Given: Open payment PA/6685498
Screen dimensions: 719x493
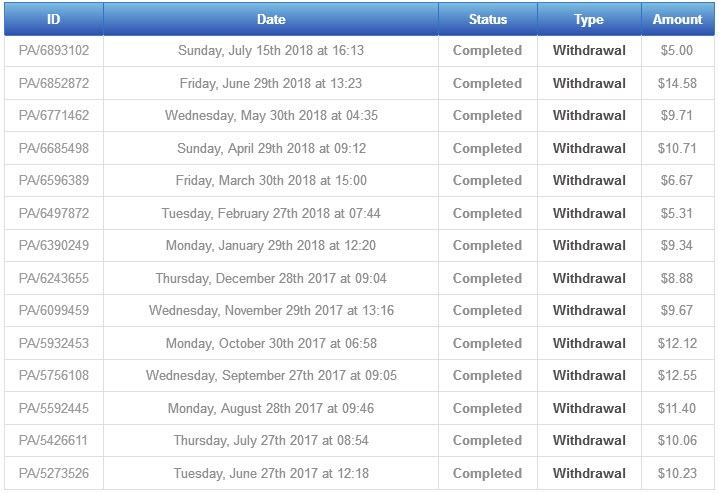Looking at the screenshot, I should click(54, 148).
